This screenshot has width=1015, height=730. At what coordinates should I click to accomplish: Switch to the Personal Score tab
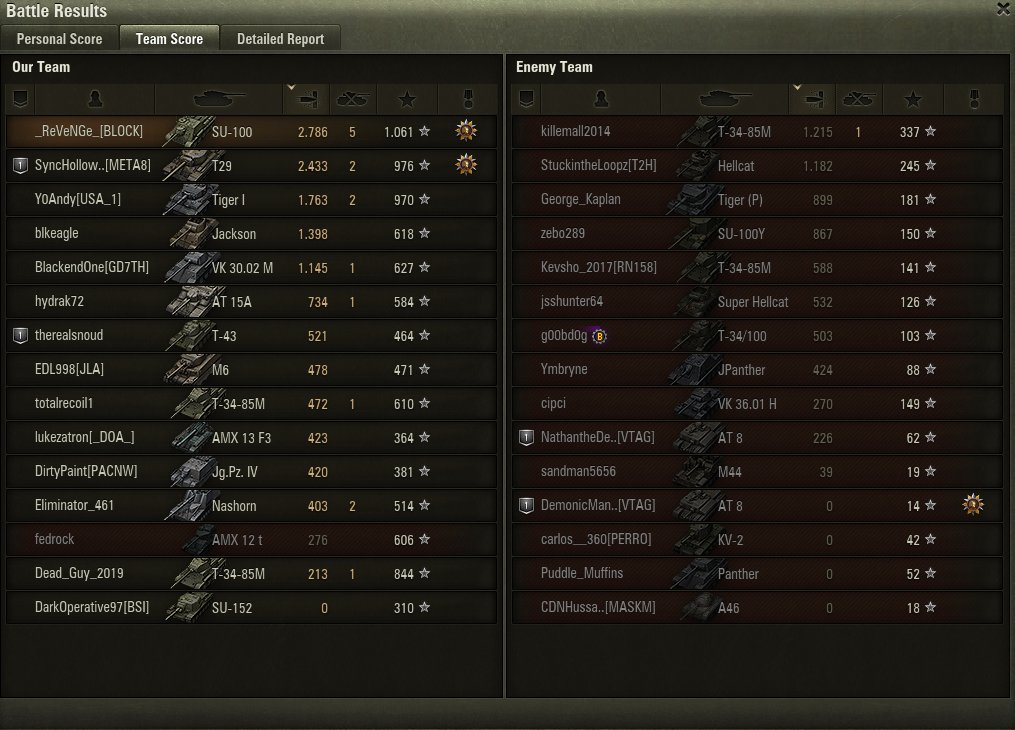[60, 39]
